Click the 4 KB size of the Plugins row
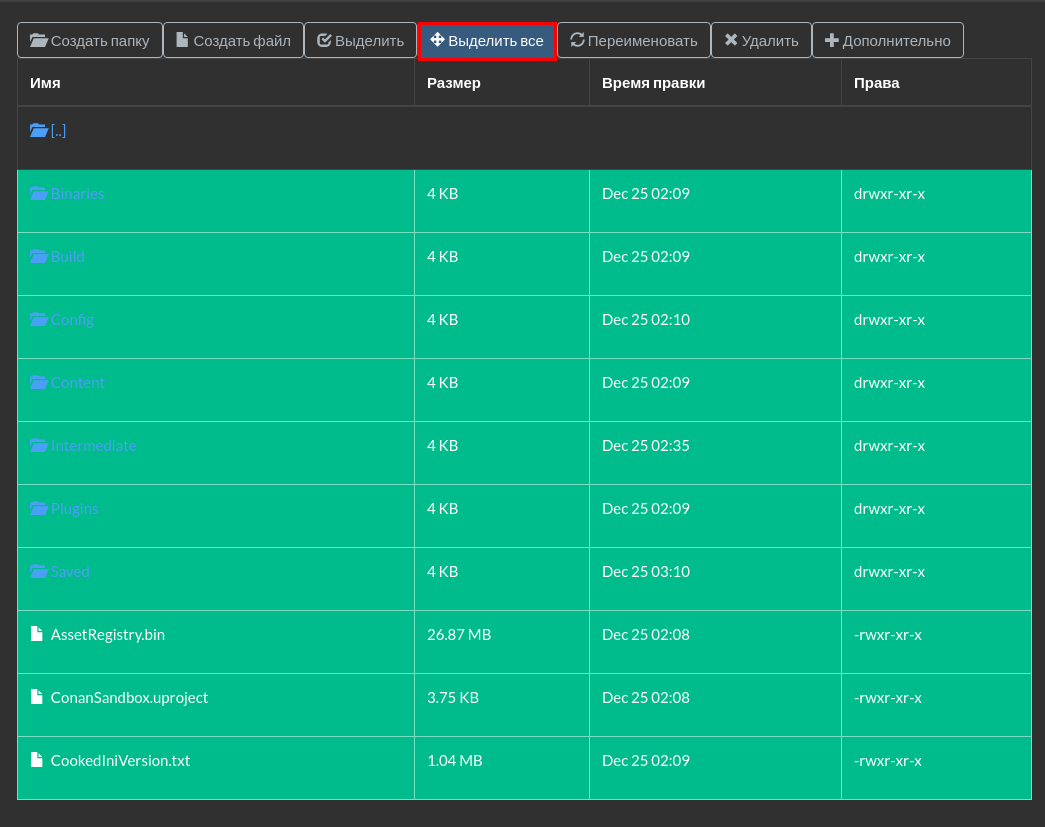Image resolution: width=1045 pixels, height=827 pixels. click(x=443, y=509)
